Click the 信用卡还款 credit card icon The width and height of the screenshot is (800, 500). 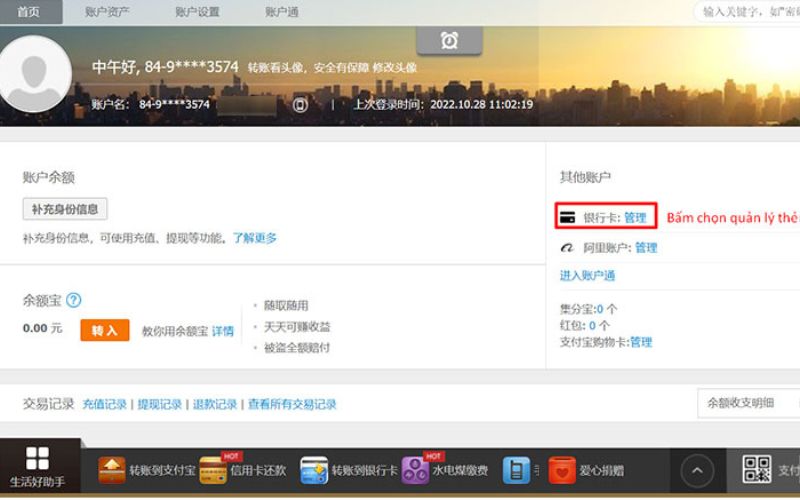[213, 470]
